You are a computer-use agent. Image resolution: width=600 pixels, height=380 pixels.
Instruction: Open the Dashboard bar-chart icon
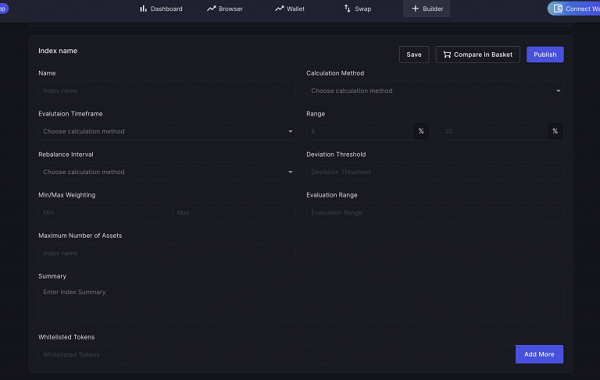coord(143,8)
